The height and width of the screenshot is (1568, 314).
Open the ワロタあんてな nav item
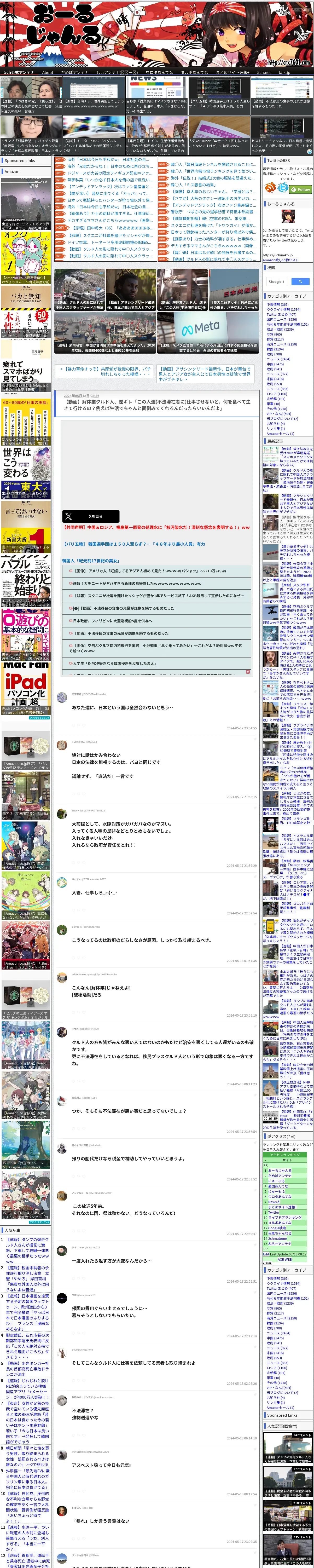tap(159, 72)
